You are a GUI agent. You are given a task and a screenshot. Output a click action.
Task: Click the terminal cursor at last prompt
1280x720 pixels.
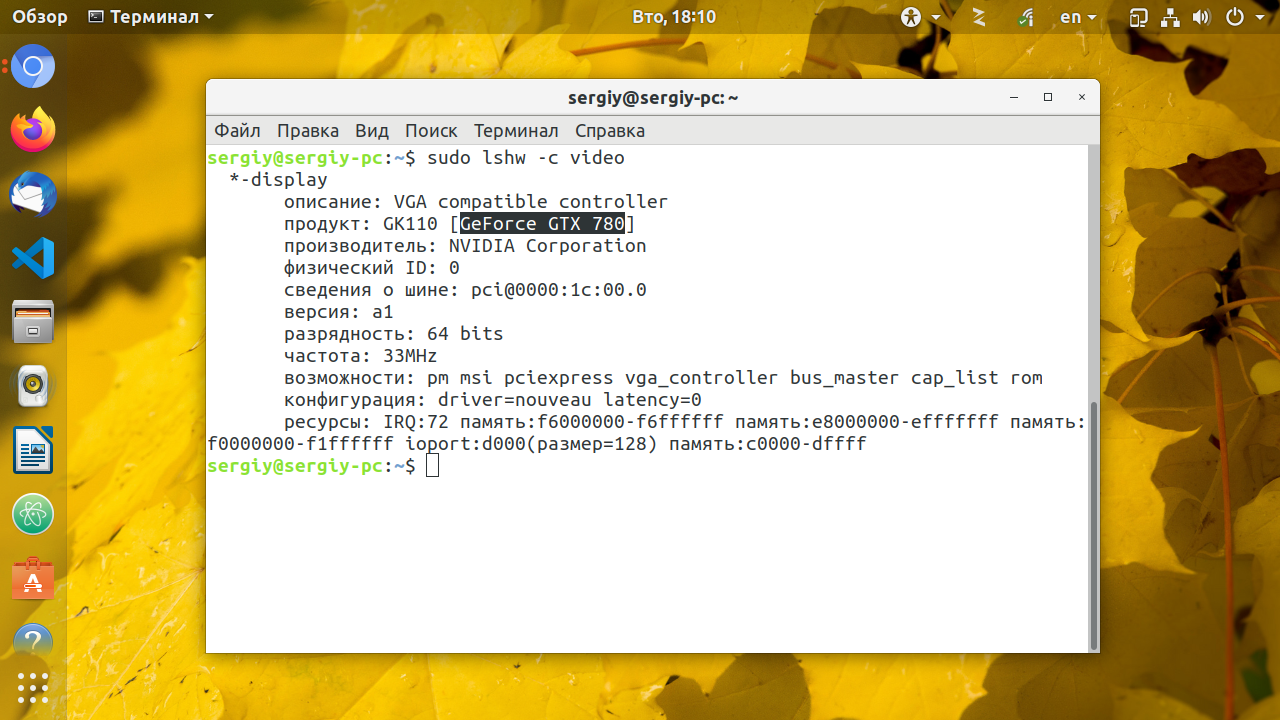pyautogui.click(x=432, y=466)
